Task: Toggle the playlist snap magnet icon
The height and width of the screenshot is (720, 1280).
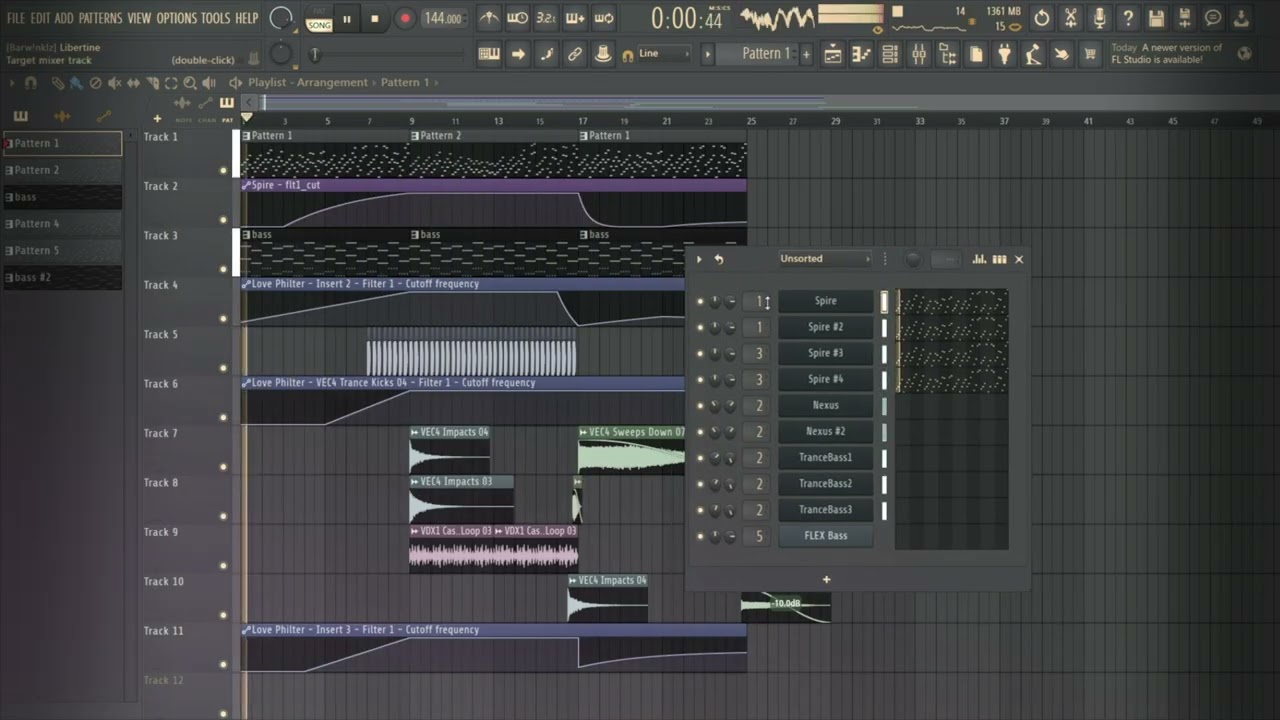Action: pos(31,83)
